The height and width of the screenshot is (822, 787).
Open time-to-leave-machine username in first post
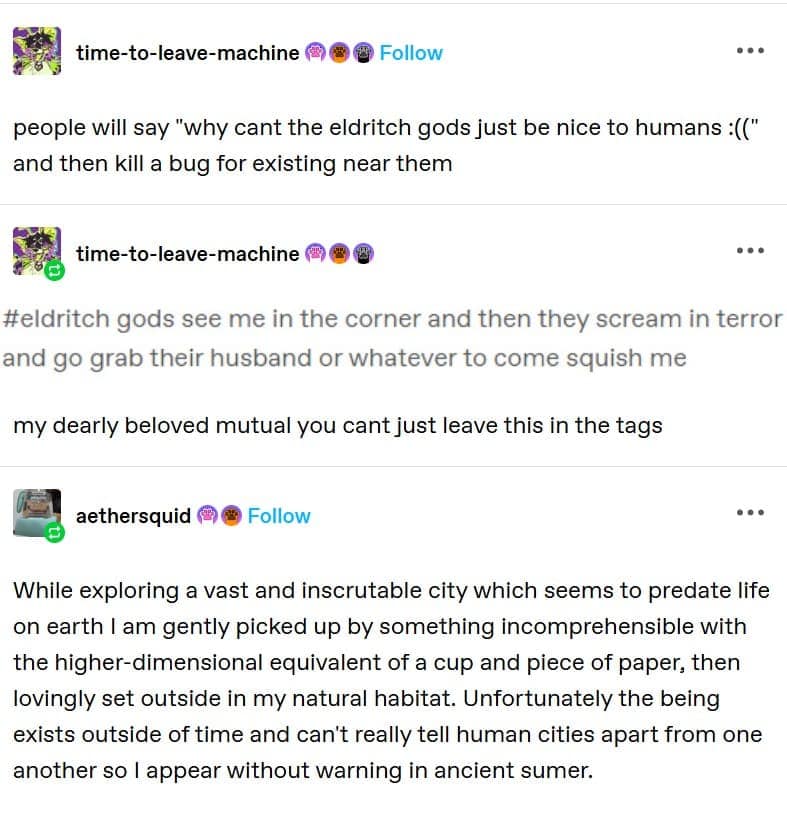point(187,53)
